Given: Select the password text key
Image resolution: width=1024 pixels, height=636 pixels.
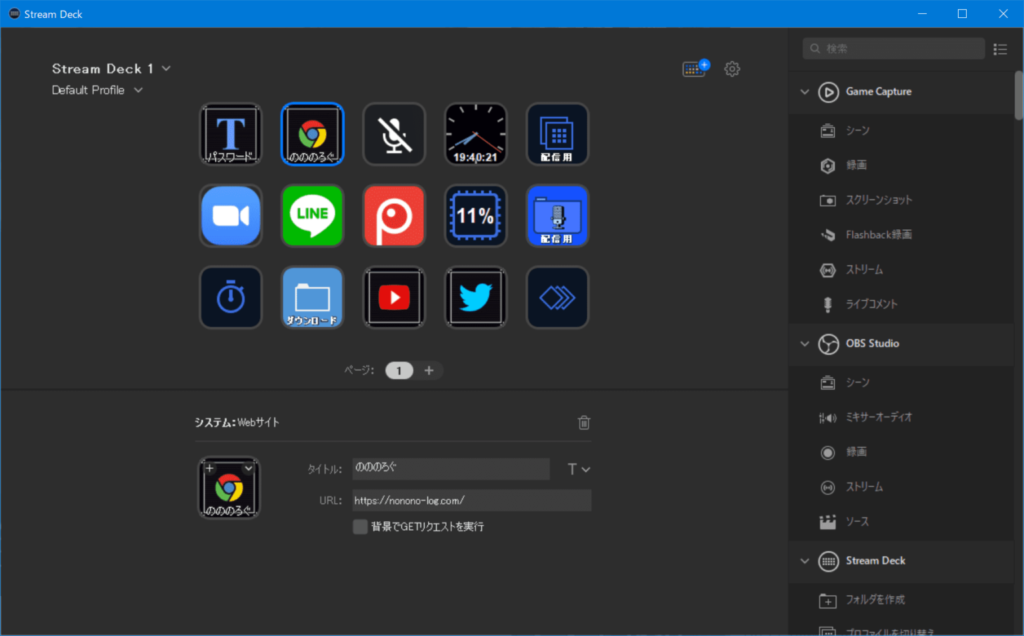Looking at the screenshot, I should click(x=231, y=134).
